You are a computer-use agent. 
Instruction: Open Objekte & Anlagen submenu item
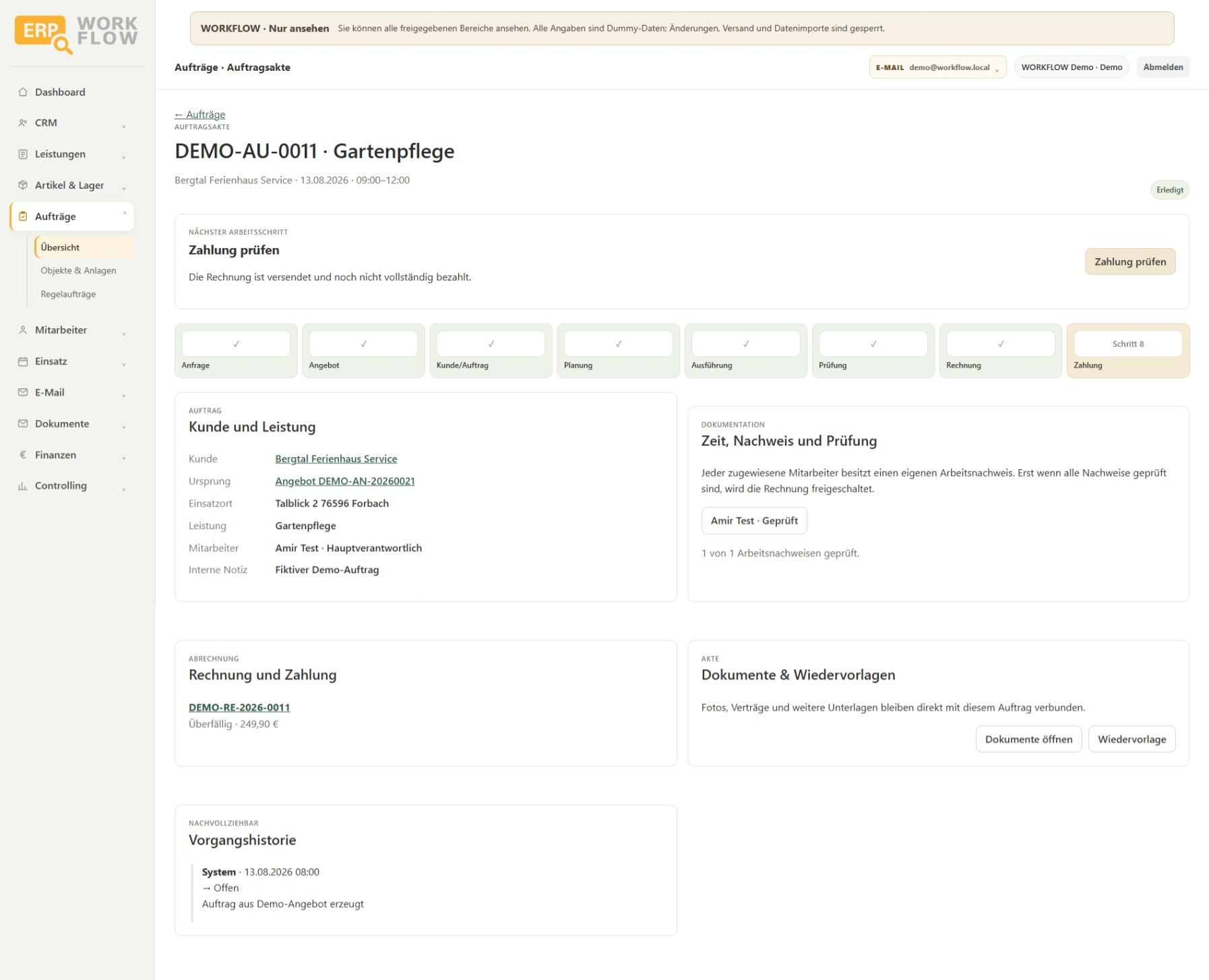78,271
